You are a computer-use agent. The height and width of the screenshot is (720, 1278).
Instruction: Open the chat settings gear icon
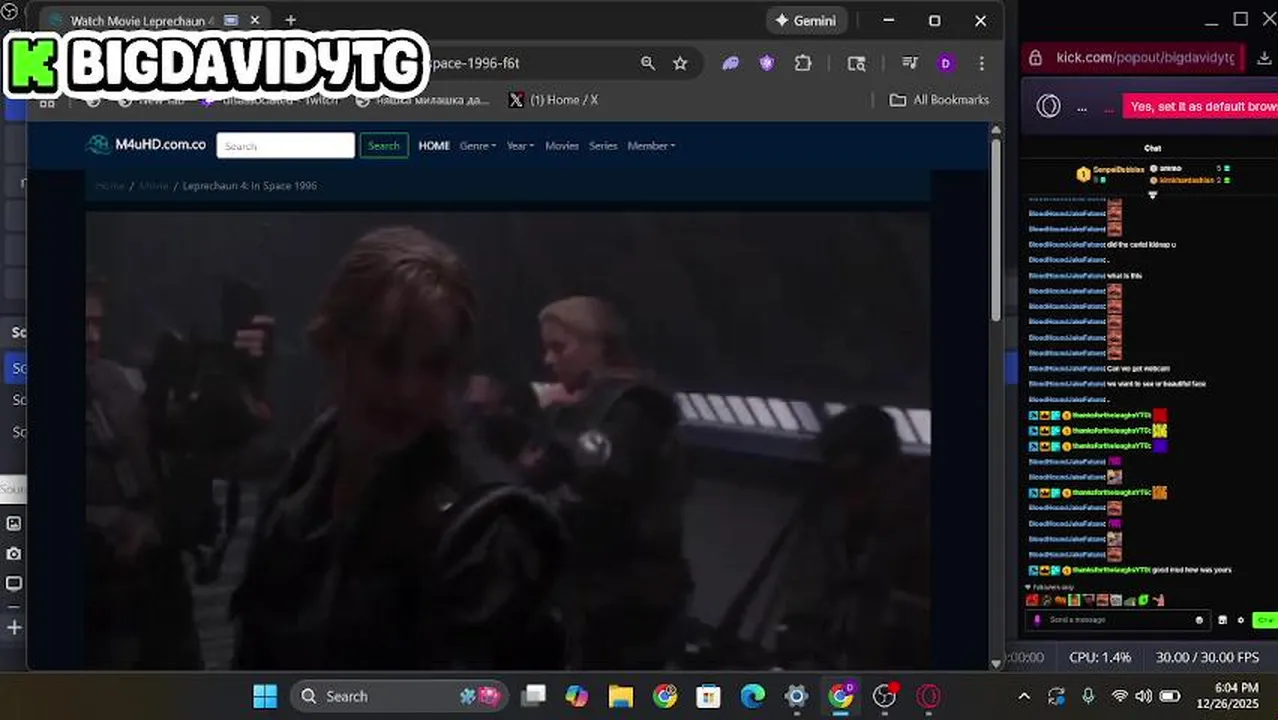pos(1241,620)
